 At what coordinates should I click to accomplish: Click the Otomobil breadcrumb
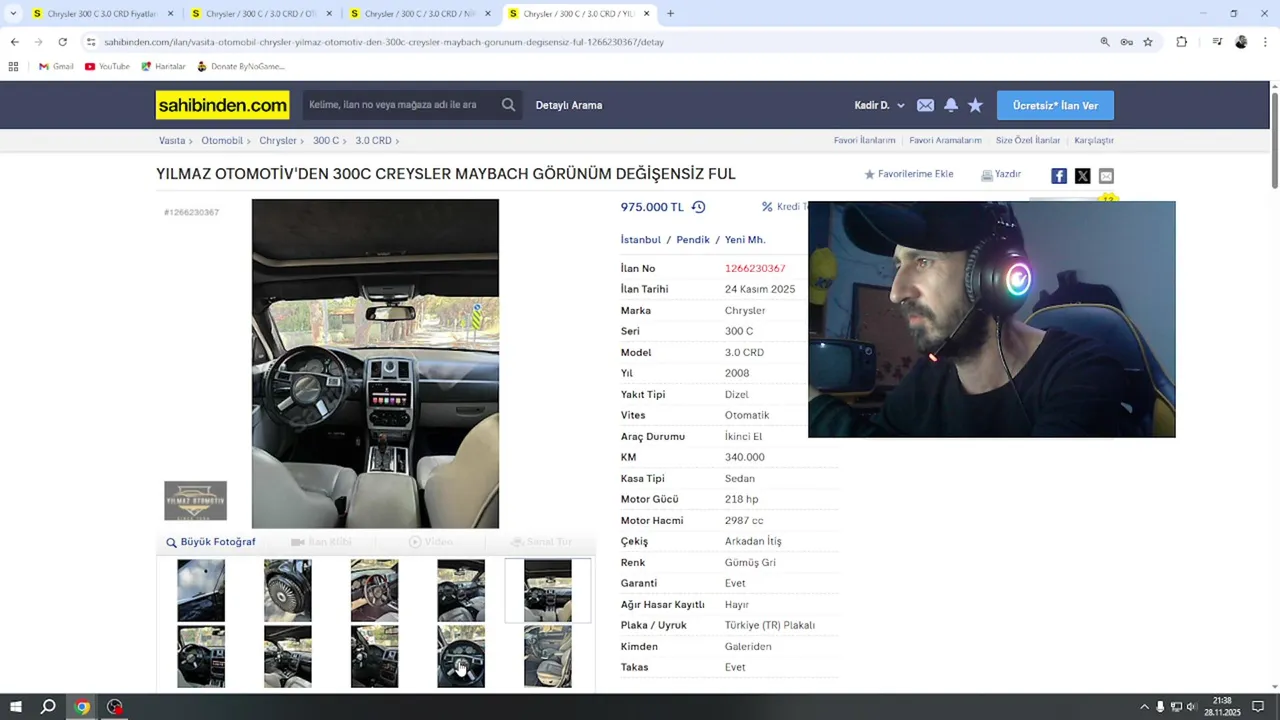222,141
